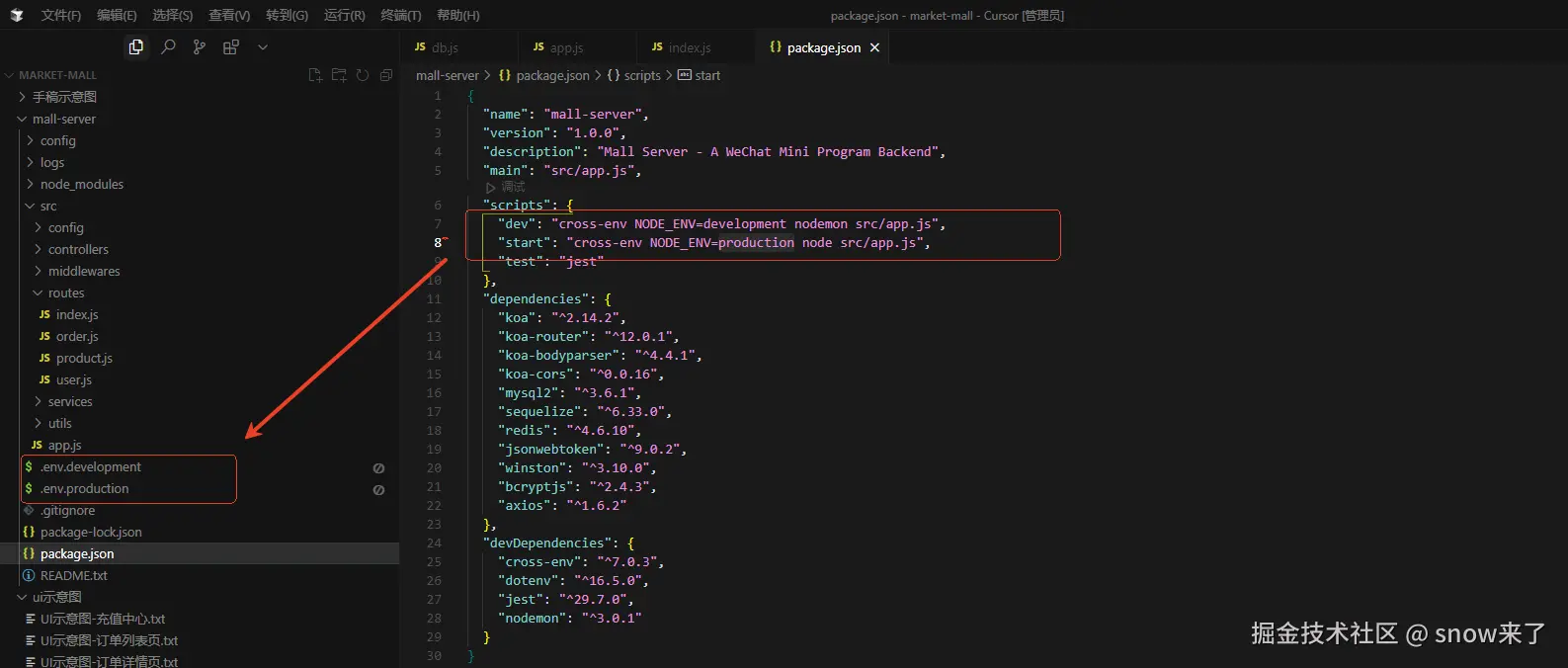Switch to the db.js tab
Screen dimensions: 1568x668
[459, 47]
